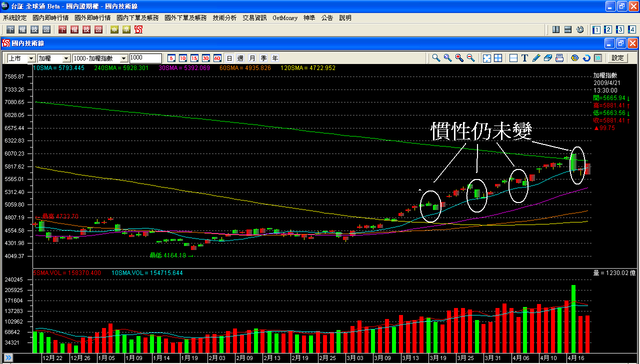The image size is (640, 364).
Task: Click the blue-lens magnifier icon
Action: tap(448, 58)
